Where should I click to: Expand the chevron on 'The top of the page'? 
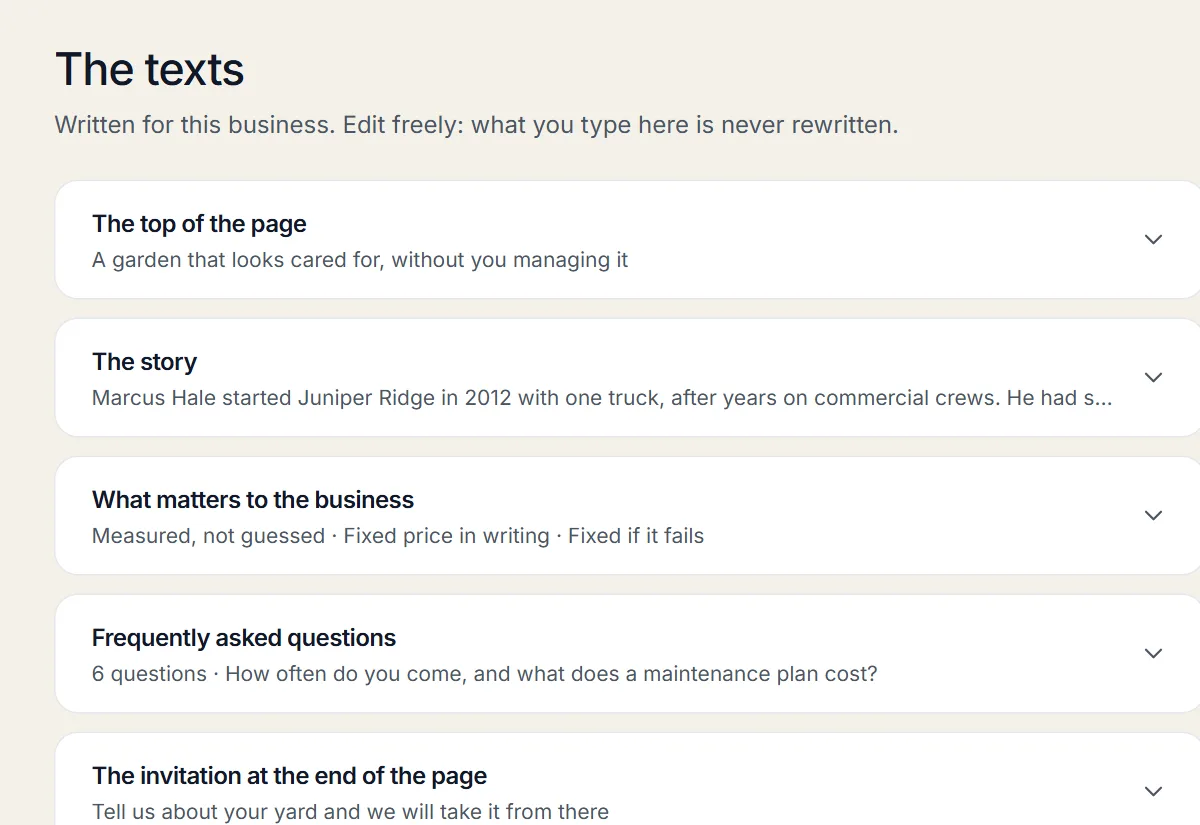[1153, 240]
